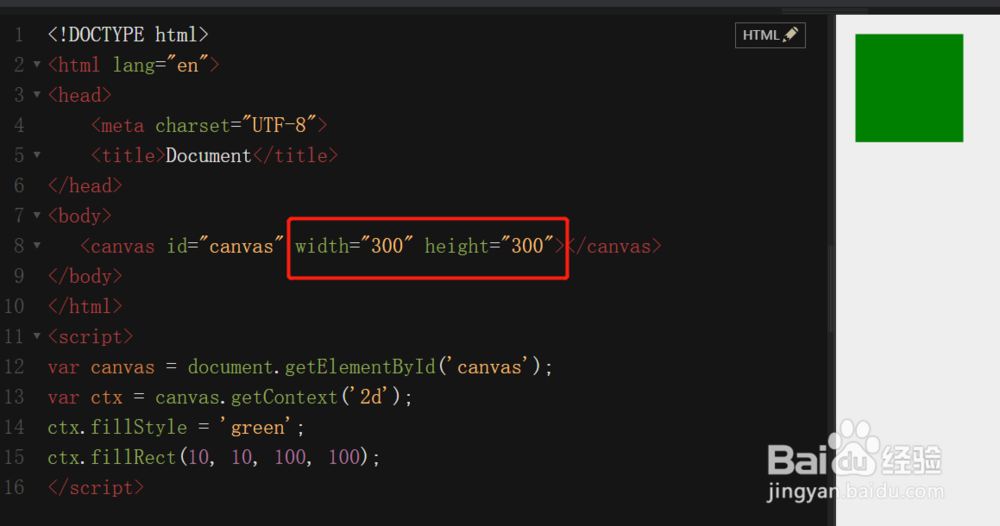Click id="canvas" attribute on line 8

(x=225, y=246)
